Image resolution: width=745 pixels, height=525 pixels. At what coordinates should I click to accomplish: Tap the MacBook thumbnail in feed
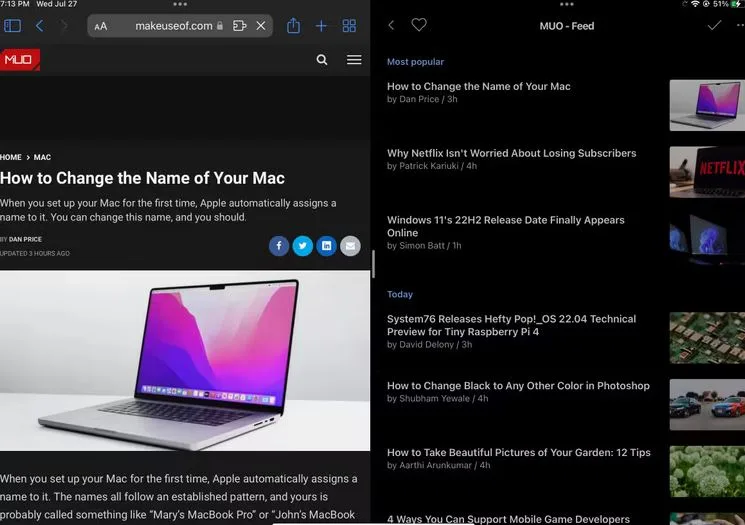pyautogui.click(x=707, y=105)
